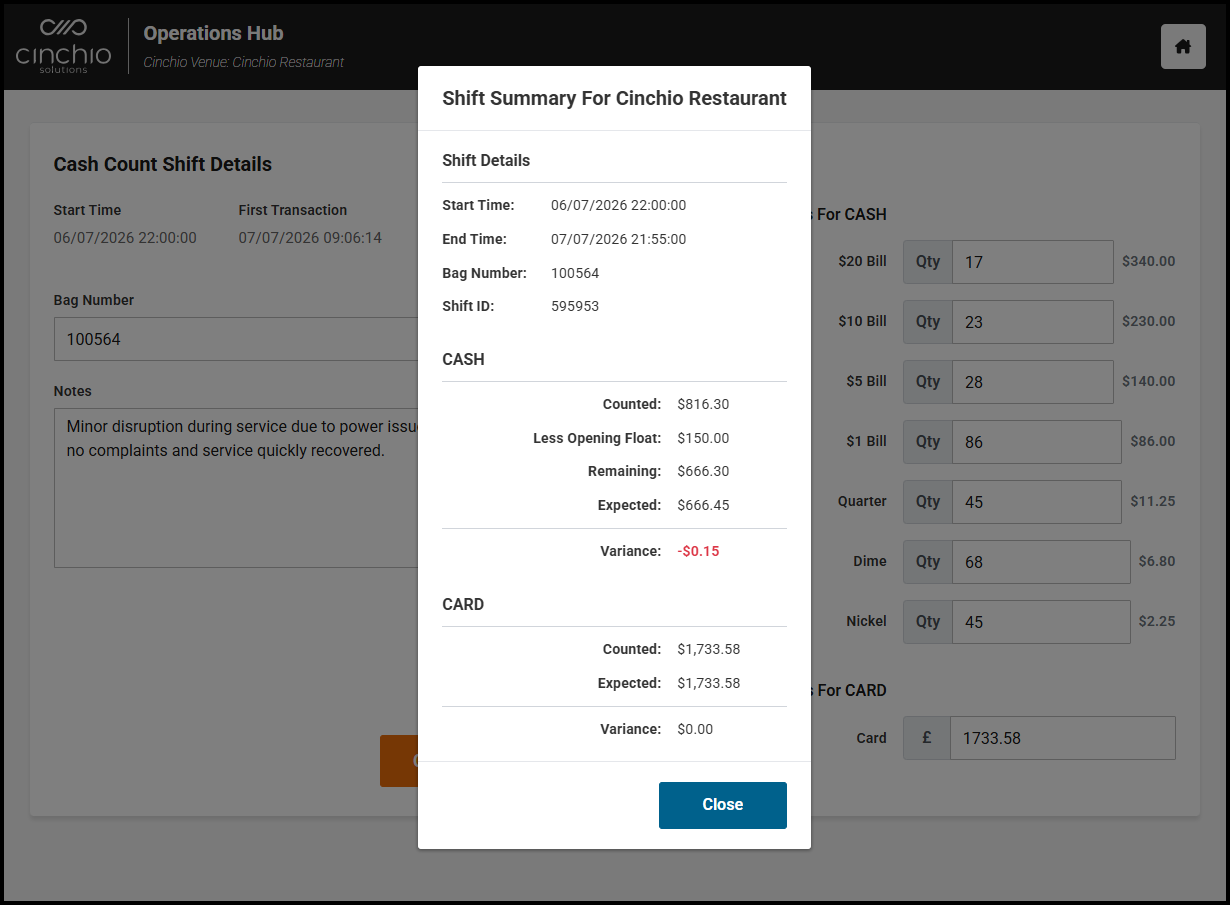The height and width of the screenshot is (905, 1230).
Task: Click the home icon button
Action: [x=1183, y=46]
